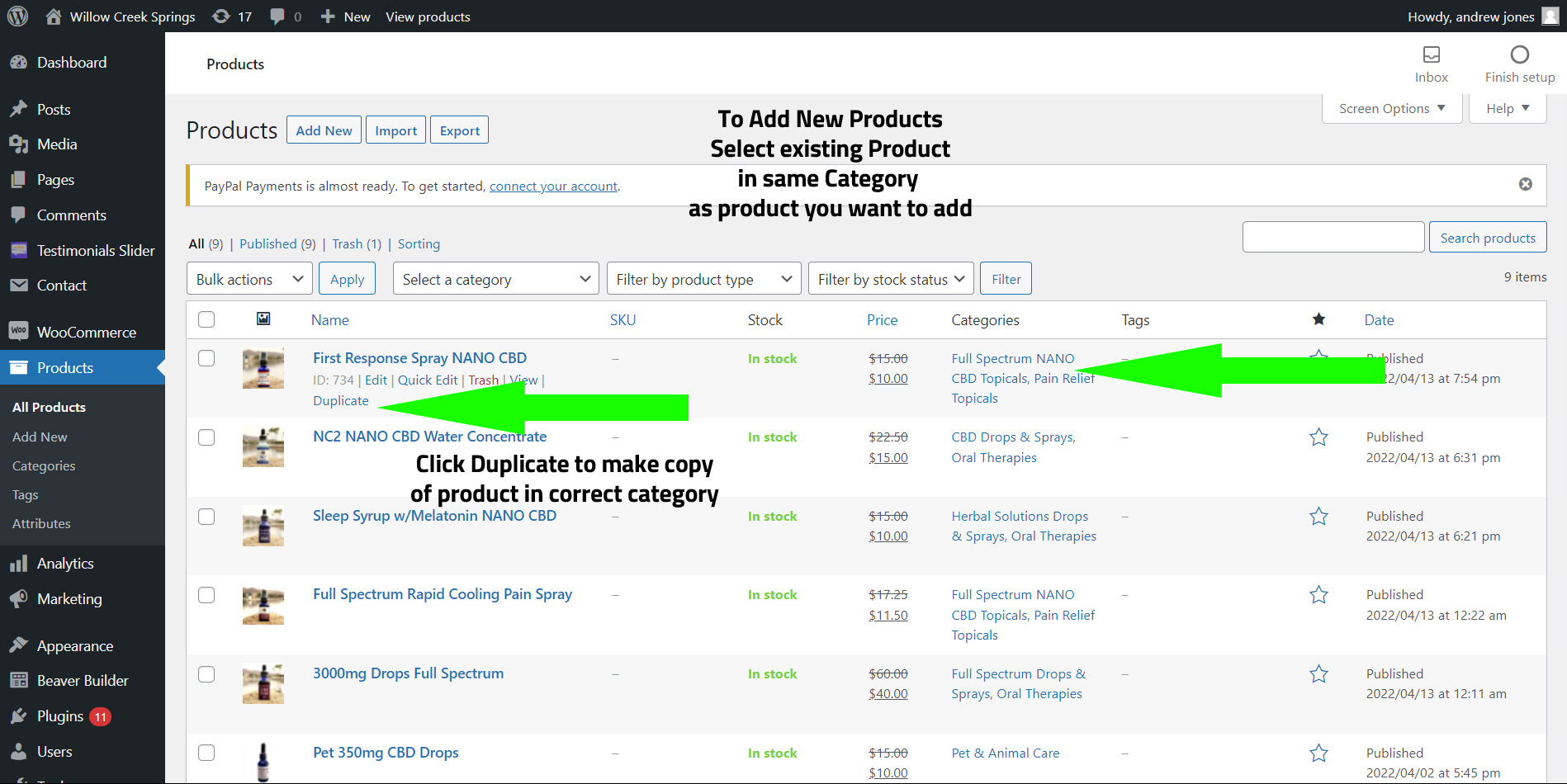Open the Bulk actions dropdown
The image size is (1567, 784).
click(x=249, y=279)
